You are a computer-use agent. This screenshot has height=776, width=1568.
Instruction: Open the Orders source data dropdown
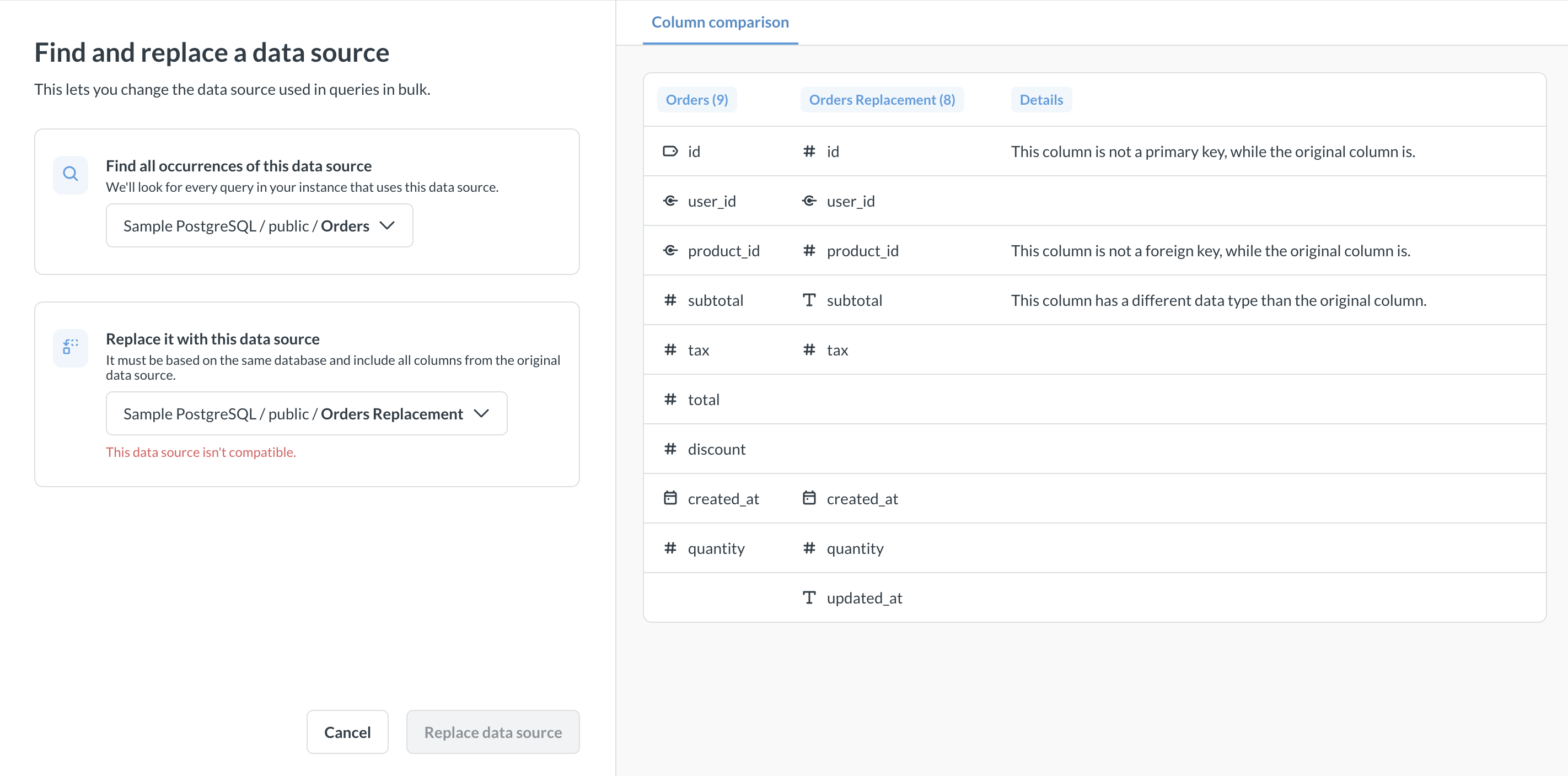click(x=259, y=226)
